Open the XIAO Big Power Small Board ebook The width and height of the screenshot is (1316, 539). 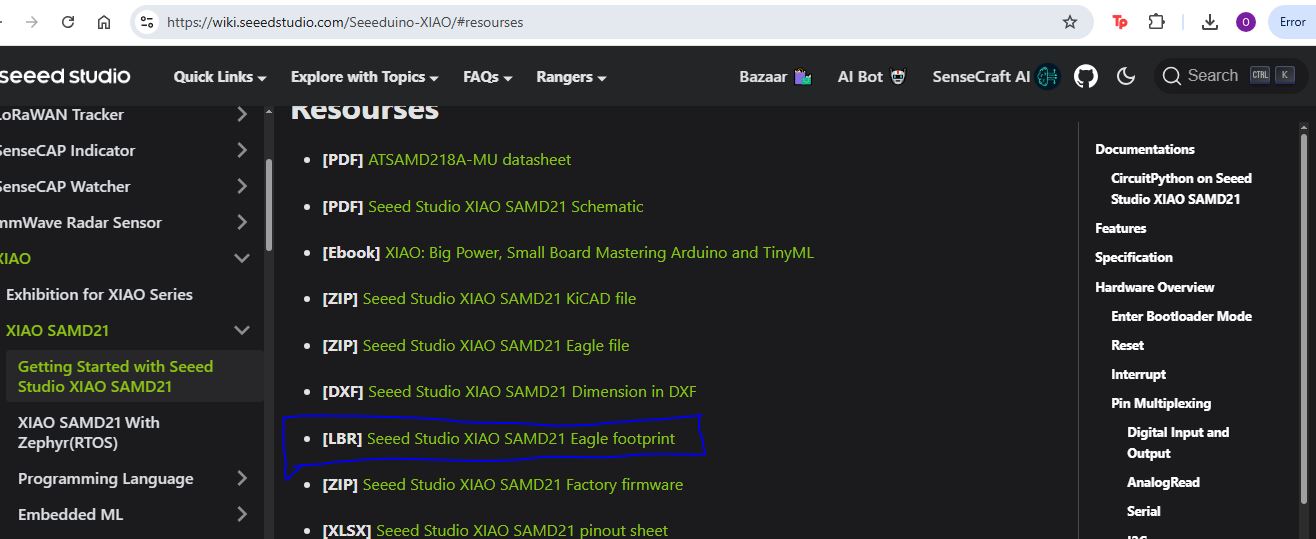600,252
